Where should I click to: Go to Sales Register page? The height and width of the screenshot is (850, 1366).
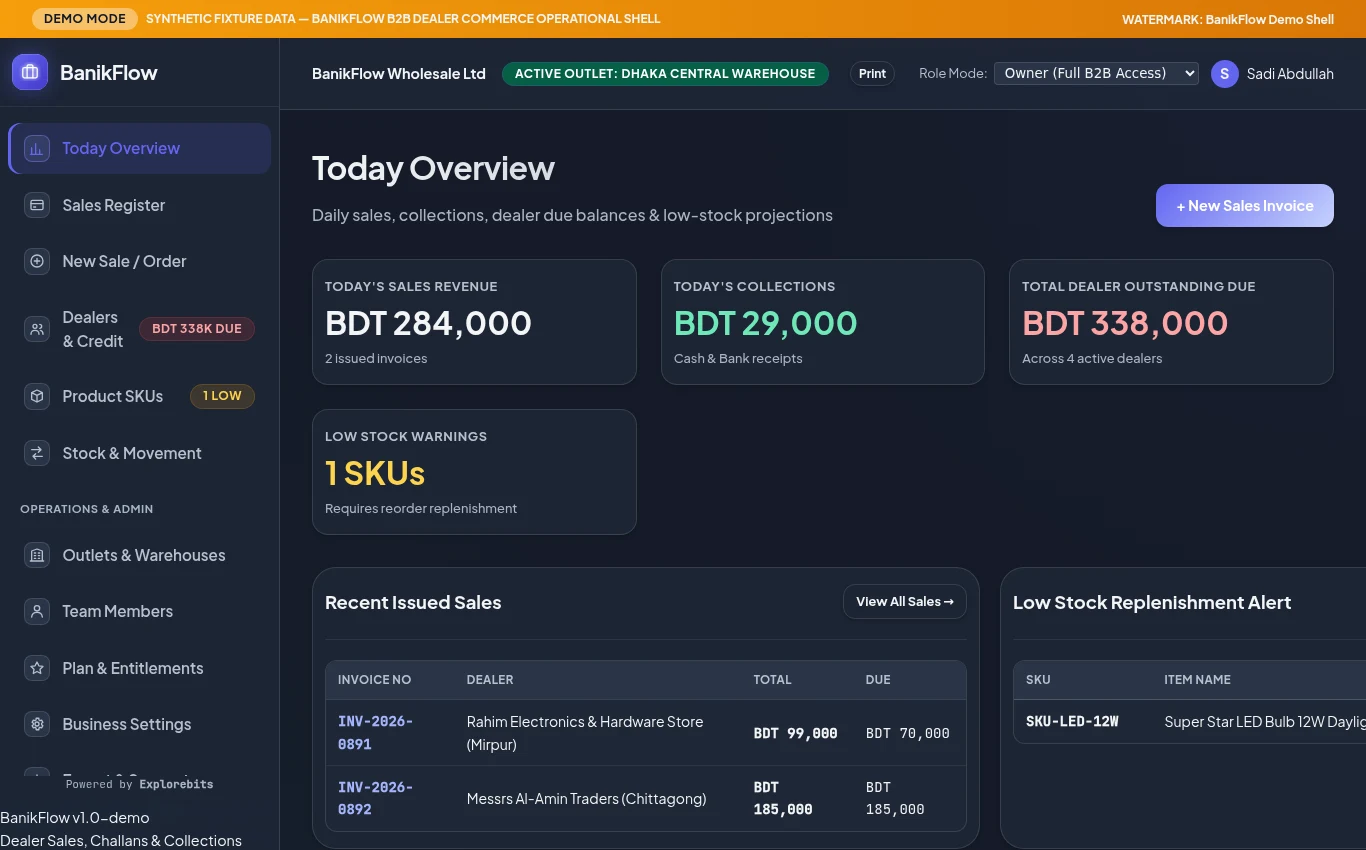point(140,205)
